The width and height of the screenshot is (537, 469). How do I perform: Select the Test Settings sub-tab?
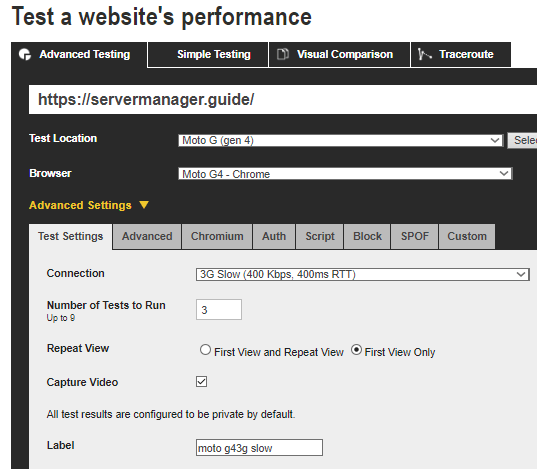pyautogui.click(x=71, y=236)
